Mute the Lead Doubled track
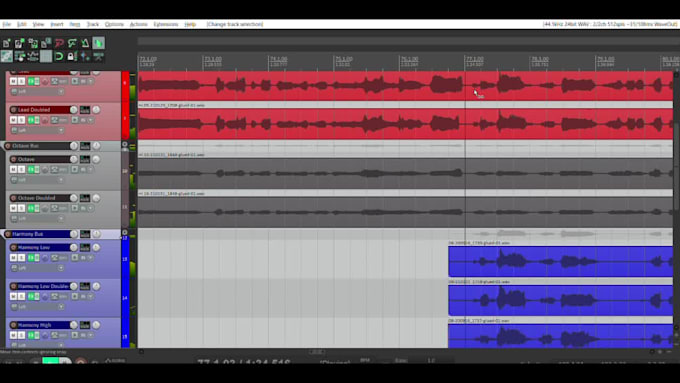The height and width of the screenshot is (383, 680). 13,120
